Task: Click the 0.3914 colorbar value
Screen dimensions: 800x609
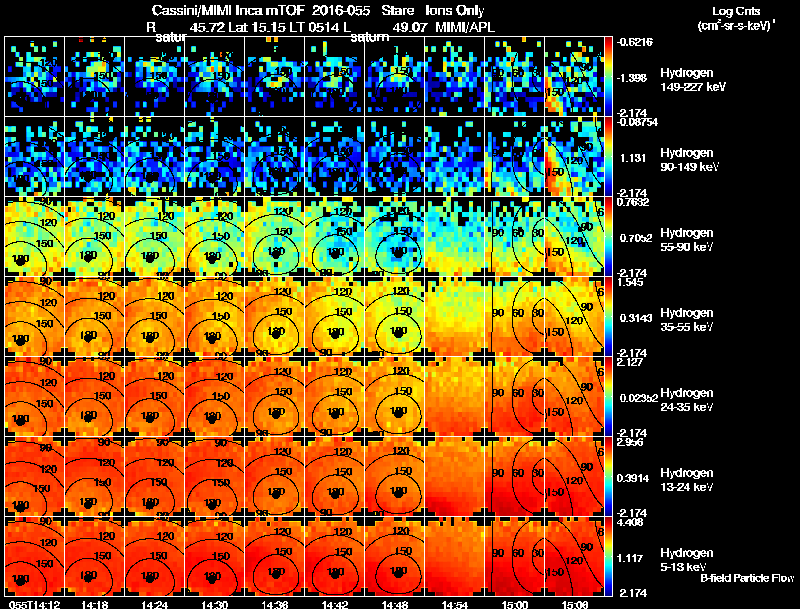Action: pyautogui.click(x=633, y=478)
